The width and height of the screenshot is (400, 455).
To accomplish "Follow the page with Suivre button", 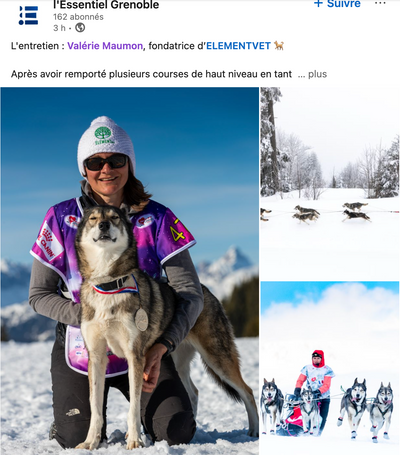I will pyautogui.click(x=337, y=3).
